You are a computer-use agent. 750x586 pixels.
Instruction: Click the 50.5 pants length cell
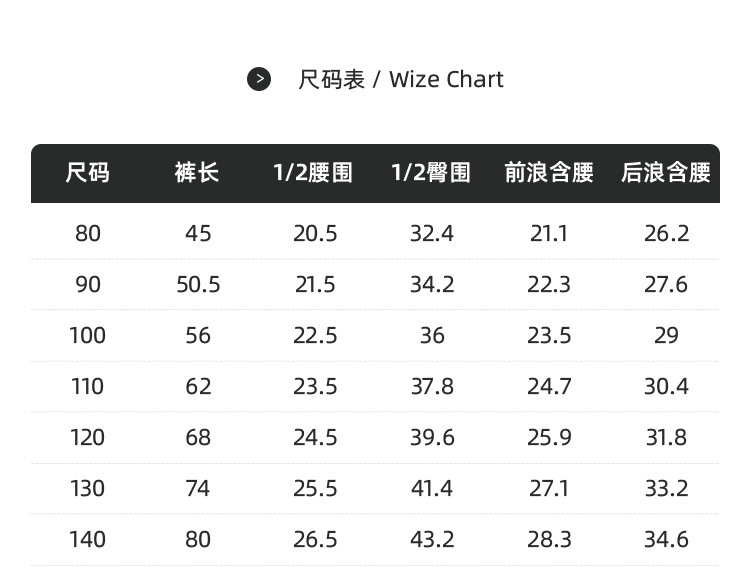198,285
